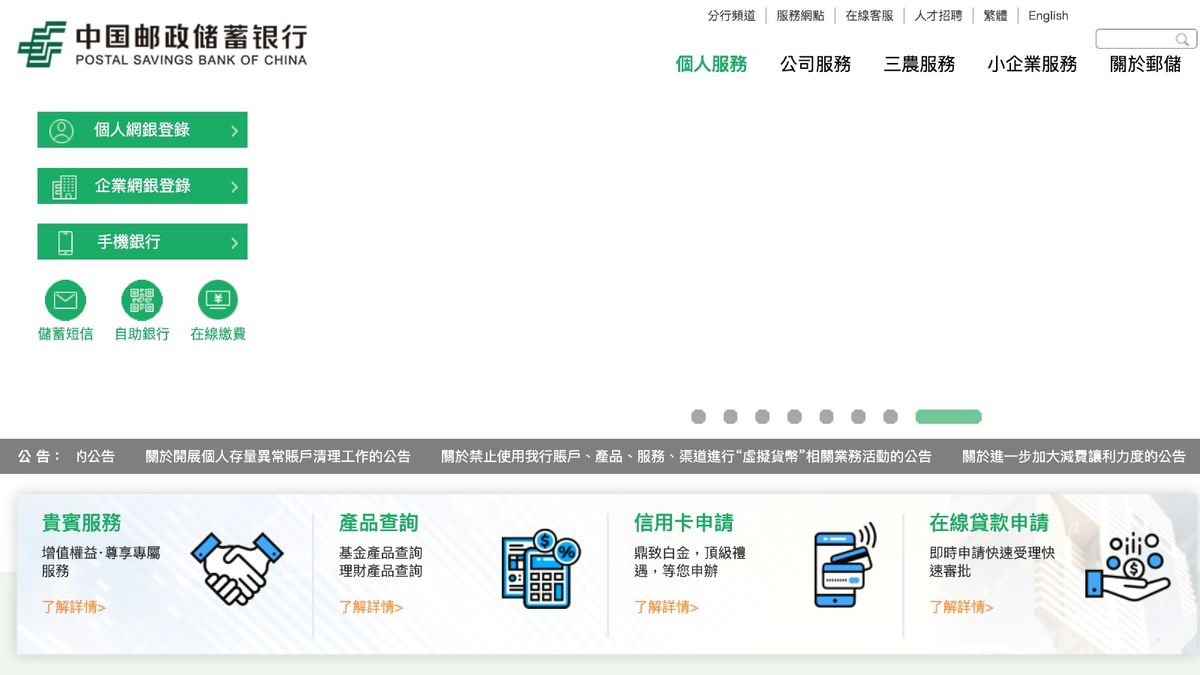Click the phone icon on 手機銀行
The width and height of the screenshot is (1200, 675).
(65, 242)
